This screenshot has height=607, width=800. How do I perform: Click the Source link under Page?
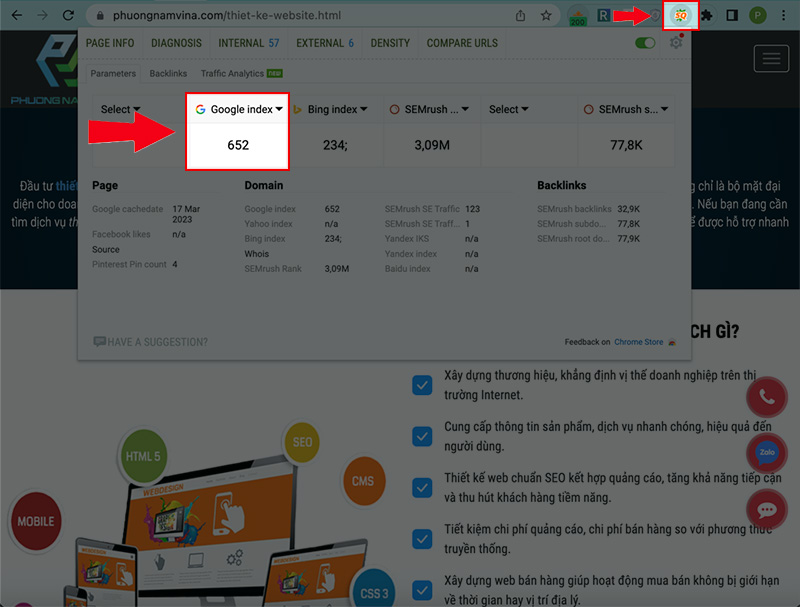[x=106, y=249]
